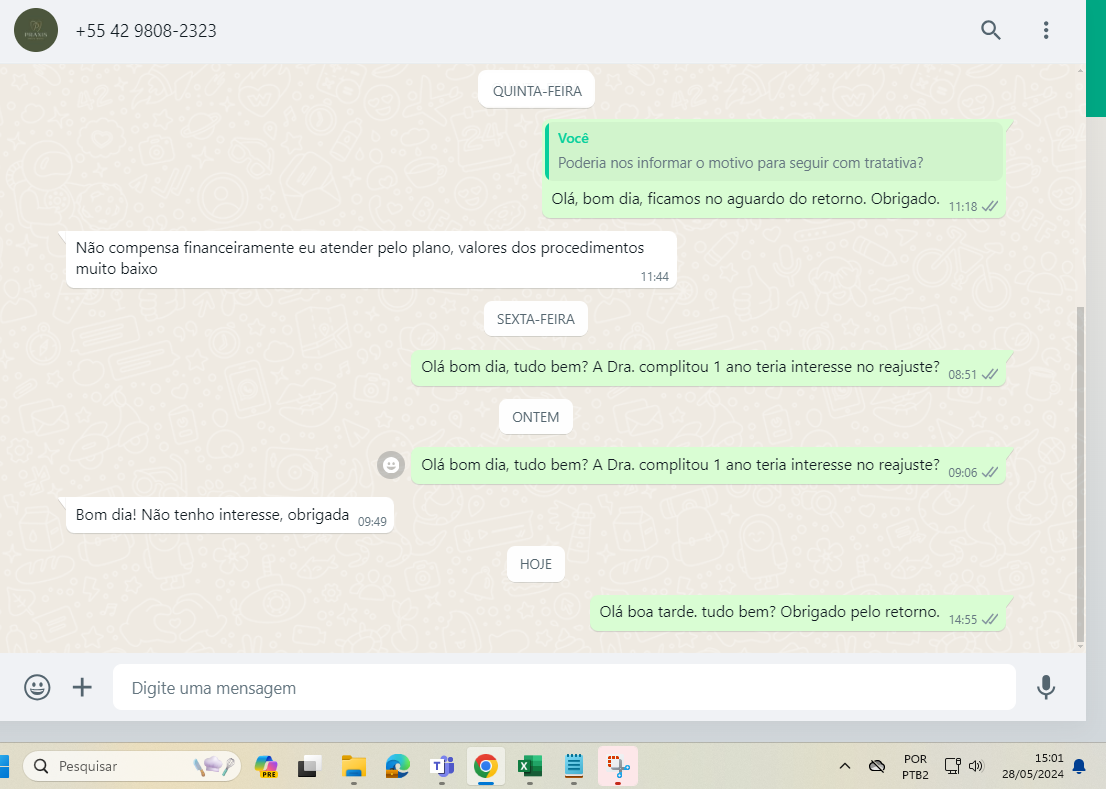Select 09:06 message about reajuste
1106x789 pixels.
(708, 465)
